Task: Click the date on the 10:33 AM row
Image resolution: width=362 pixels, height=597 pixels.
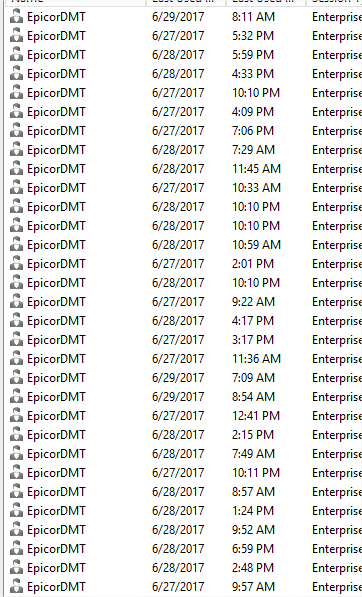Action: point(178,188)
